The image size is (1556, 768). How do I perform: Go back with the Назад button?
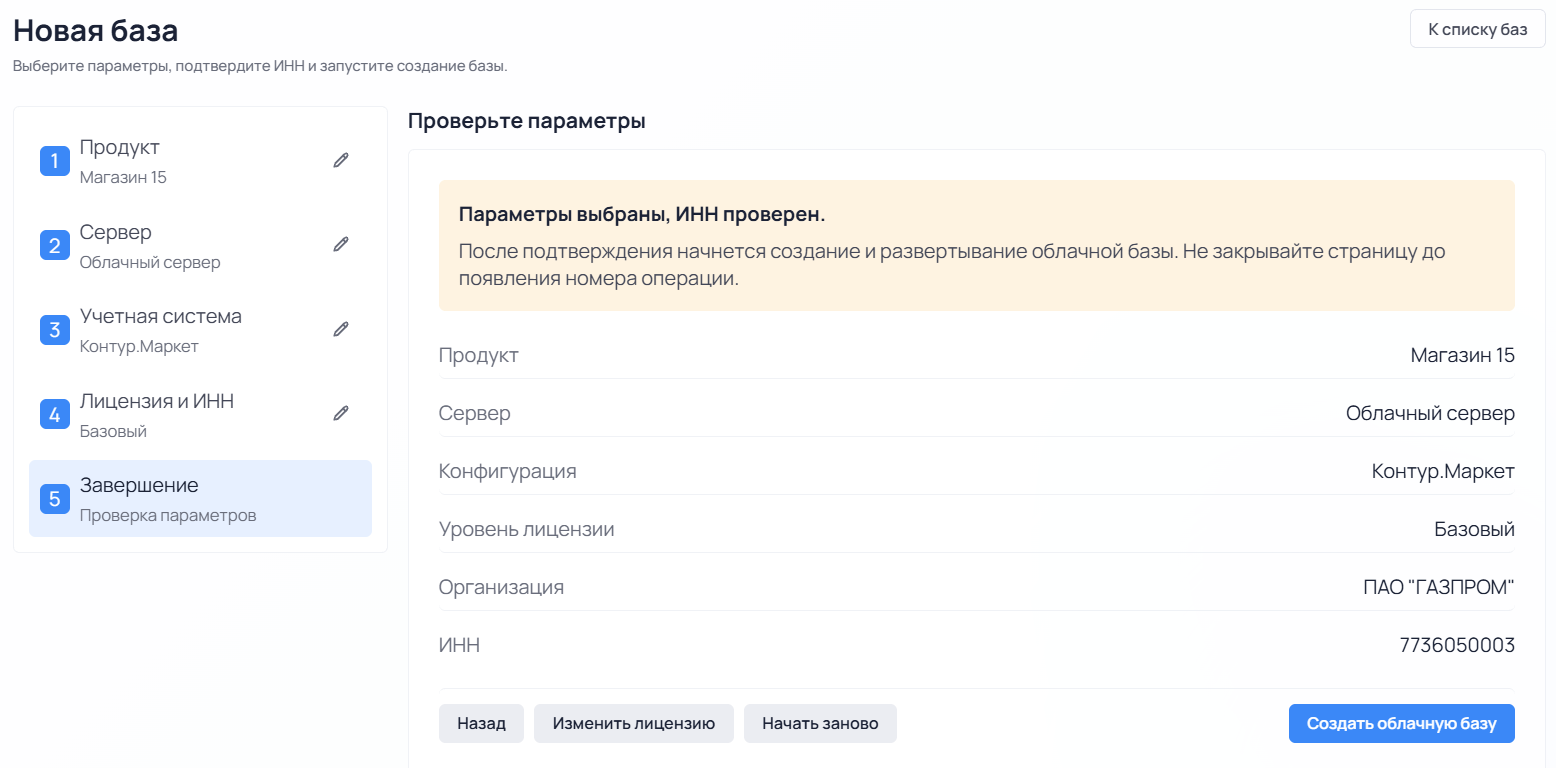[481, 723]
